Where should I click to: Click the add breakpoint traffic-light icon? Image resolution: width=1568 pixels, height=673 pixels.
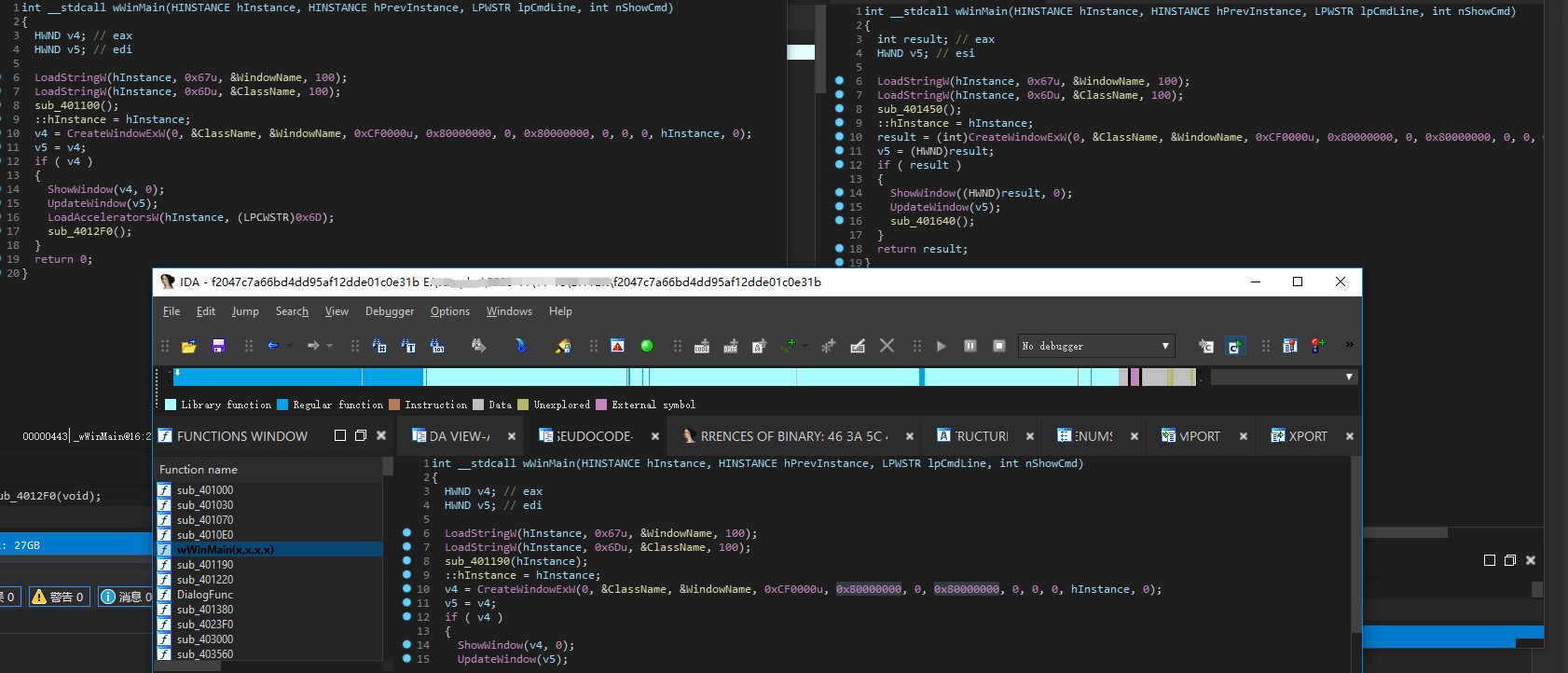point(1318,346)
